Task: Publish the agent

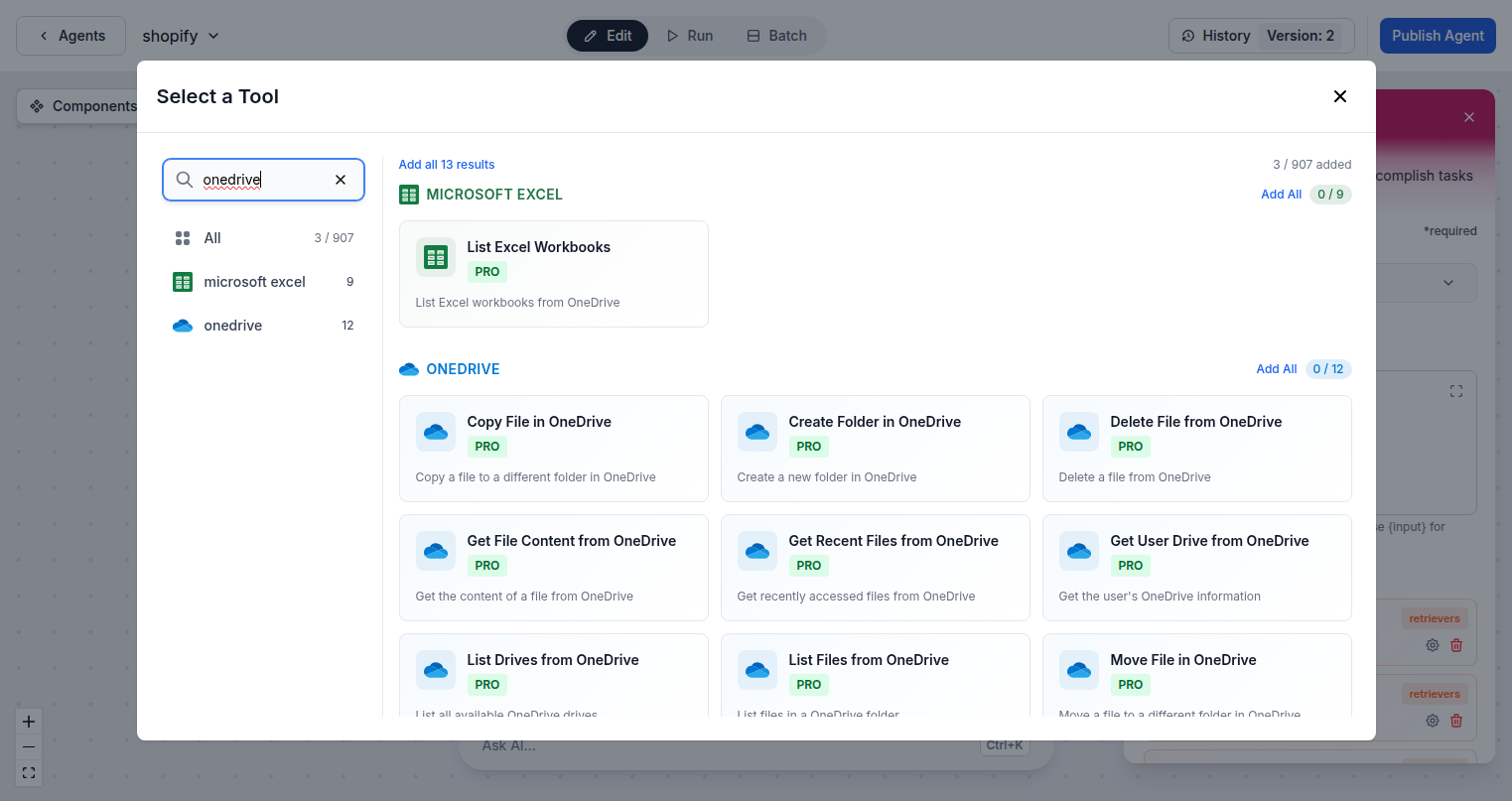Action: (x=1437, y=35)
